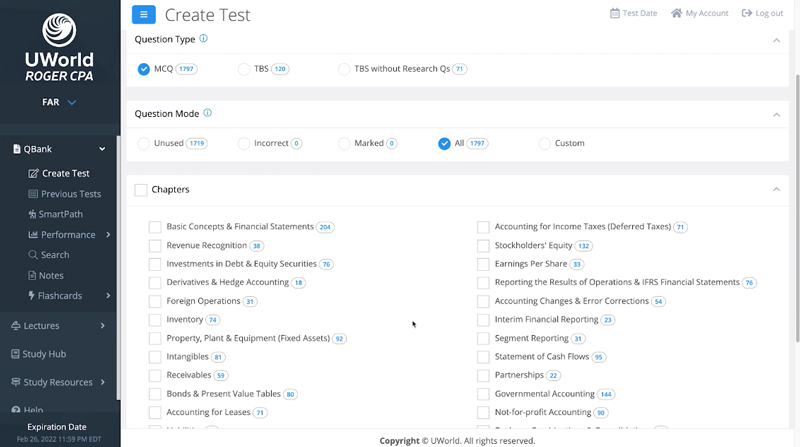The width and height of the screenshot is (800, 447).
Task: Open Previous Tests in the sidebar
Action: [x=70, y=194]
